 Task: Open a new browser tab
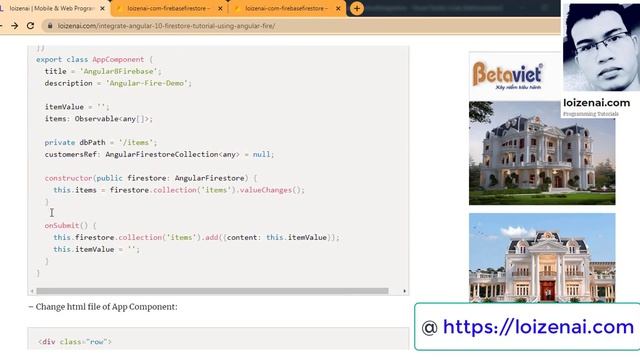[356, 8]
